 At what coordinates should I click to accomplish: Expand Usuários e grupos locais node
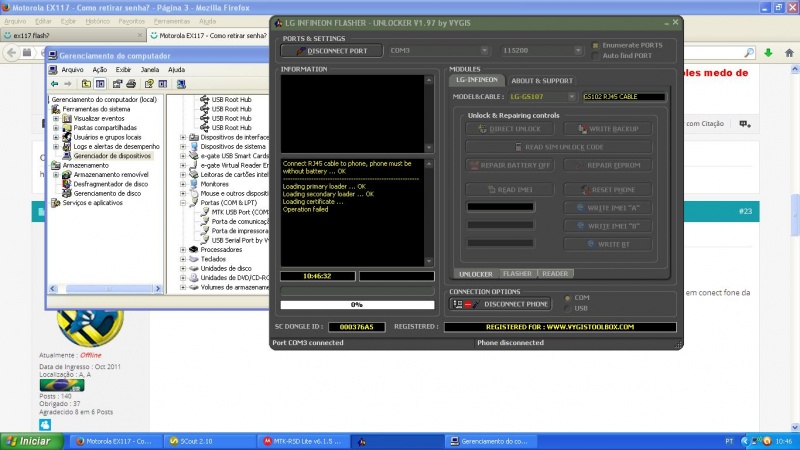(x=56, y=137)
